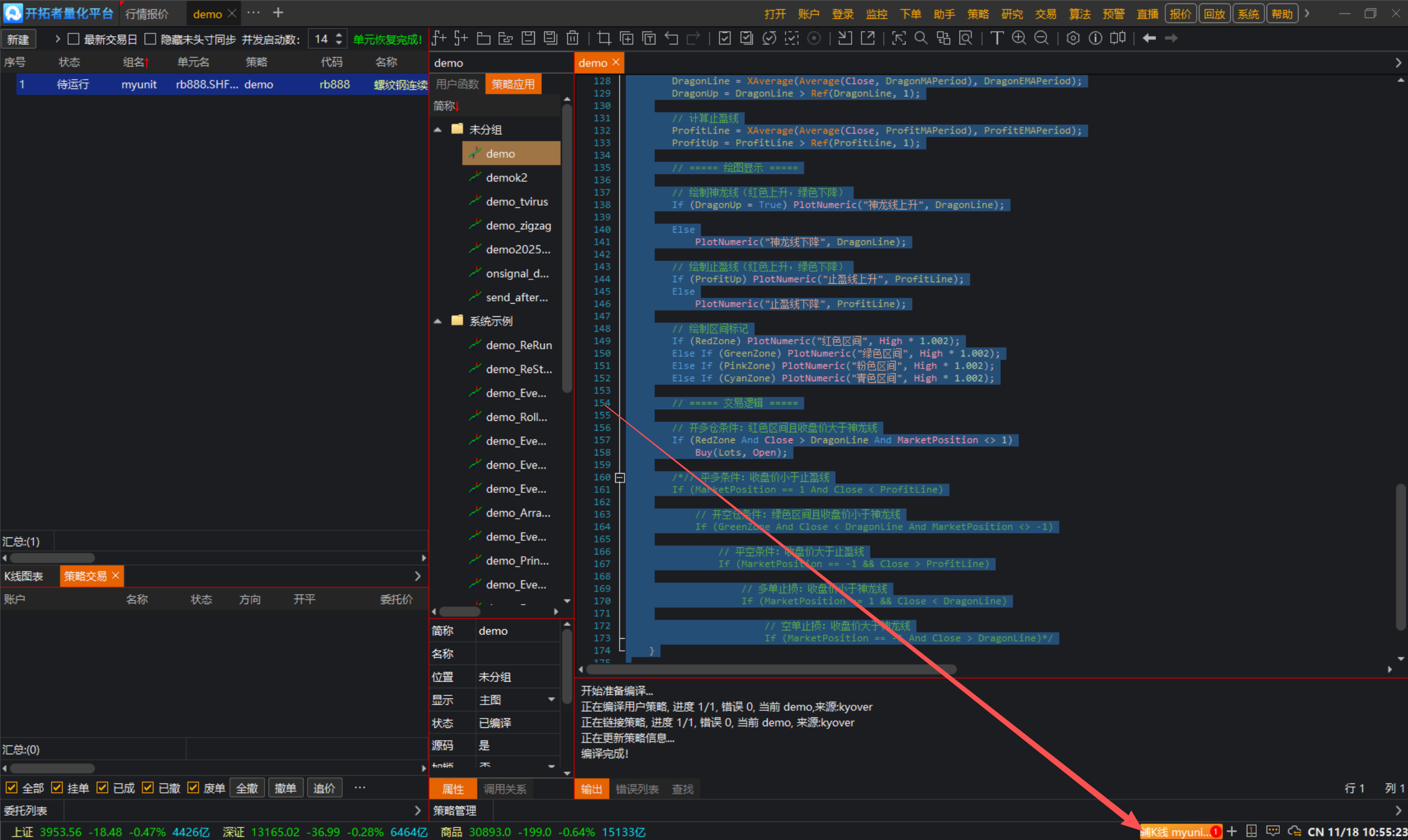The image size is (1408, 840).
Task: Click the 新建 button
Action: click(x=18, y=39)
